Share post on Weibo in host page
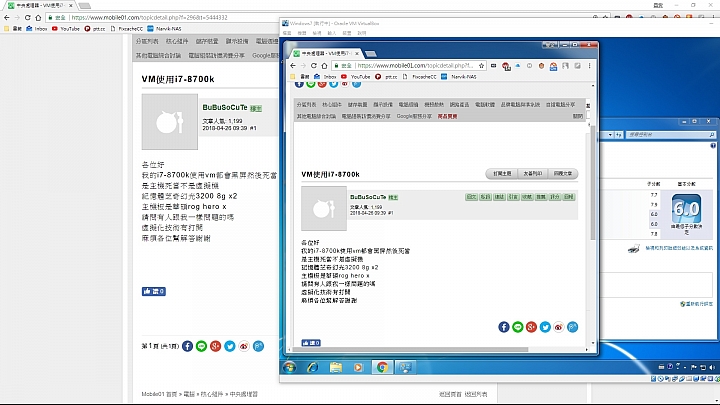 [244, 346]
